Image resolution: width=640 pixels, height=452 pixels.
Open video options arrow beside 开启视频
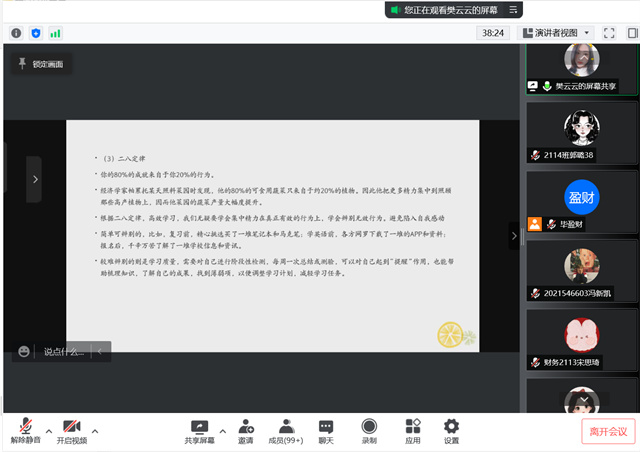click(x=95, y=431)
